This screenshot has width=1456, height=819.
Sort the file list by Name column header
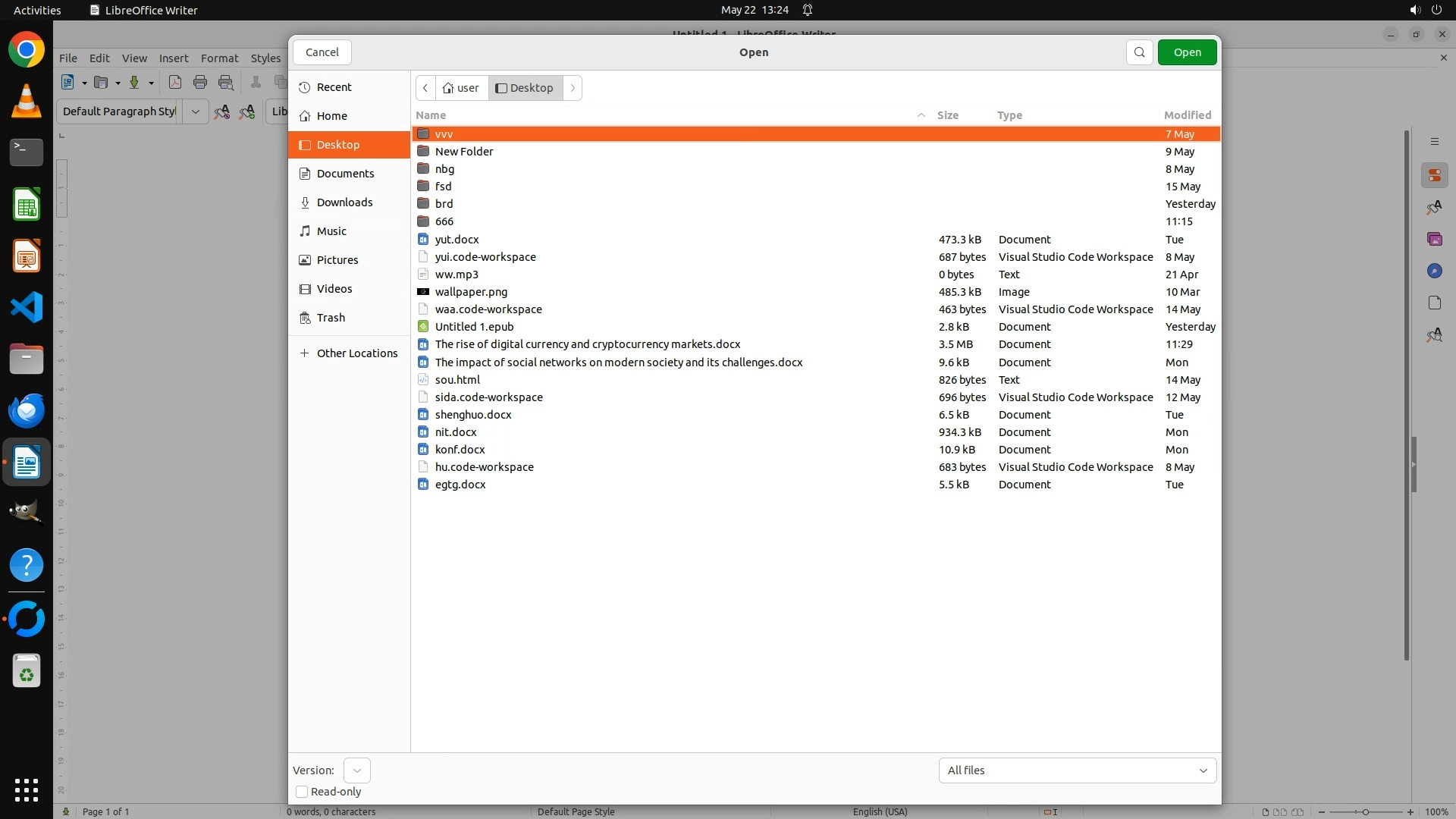[431, 115]
